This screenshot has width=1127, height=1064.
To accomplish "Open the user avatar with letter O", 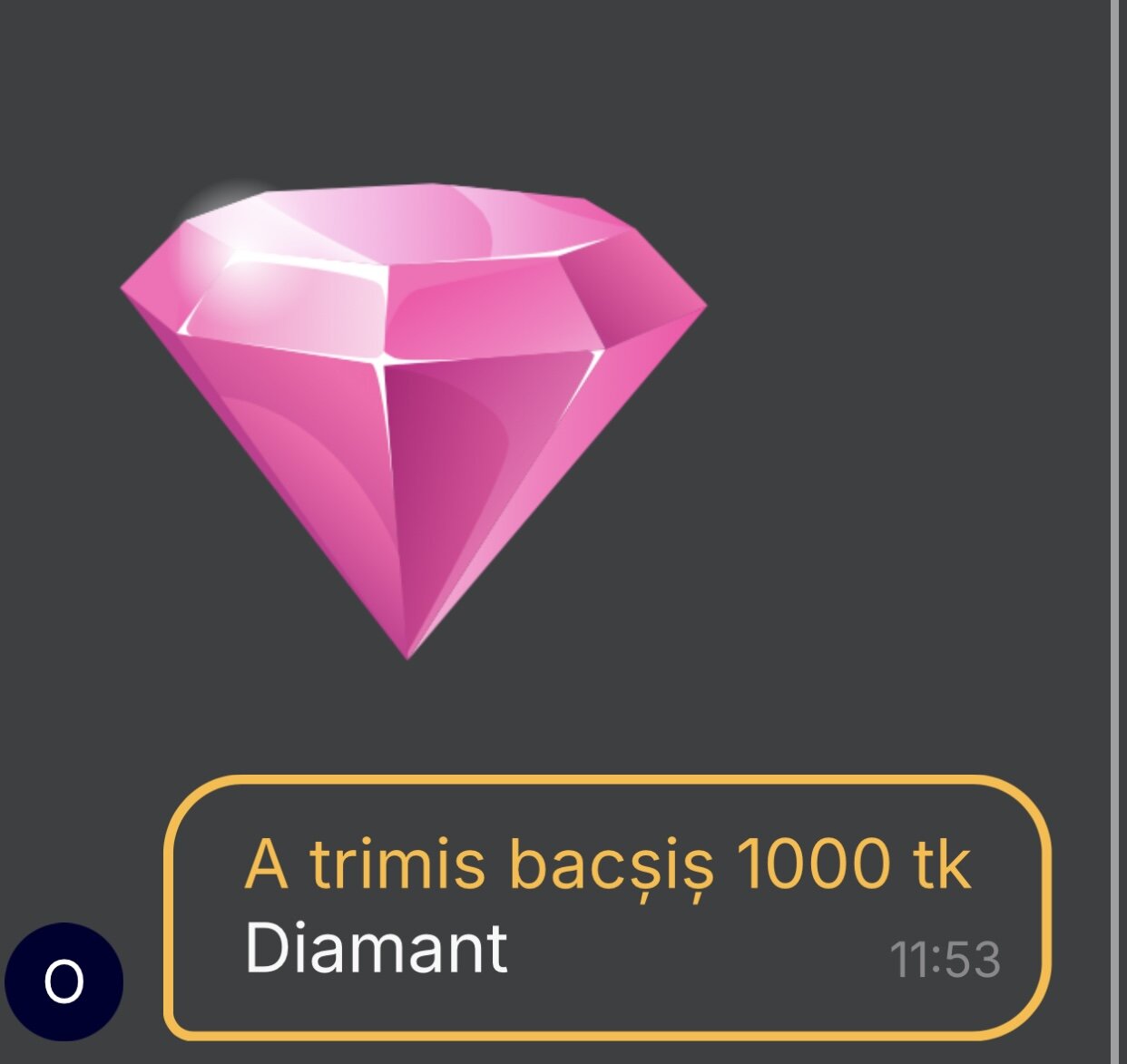I will (64, 981).
